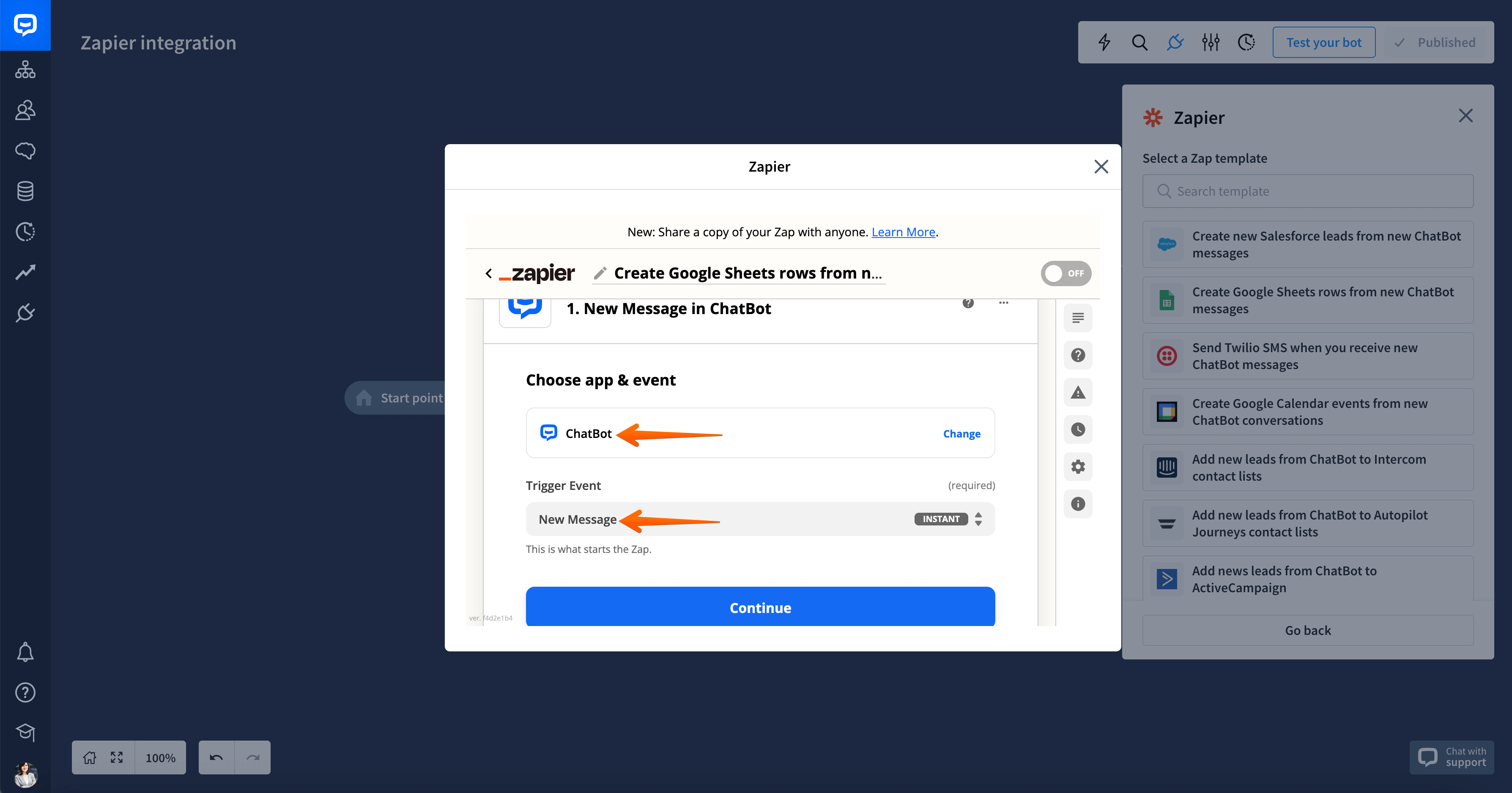Open the Academy graduation cap icon
This screenshot has height=793, width=1512.
coord(25,732)
